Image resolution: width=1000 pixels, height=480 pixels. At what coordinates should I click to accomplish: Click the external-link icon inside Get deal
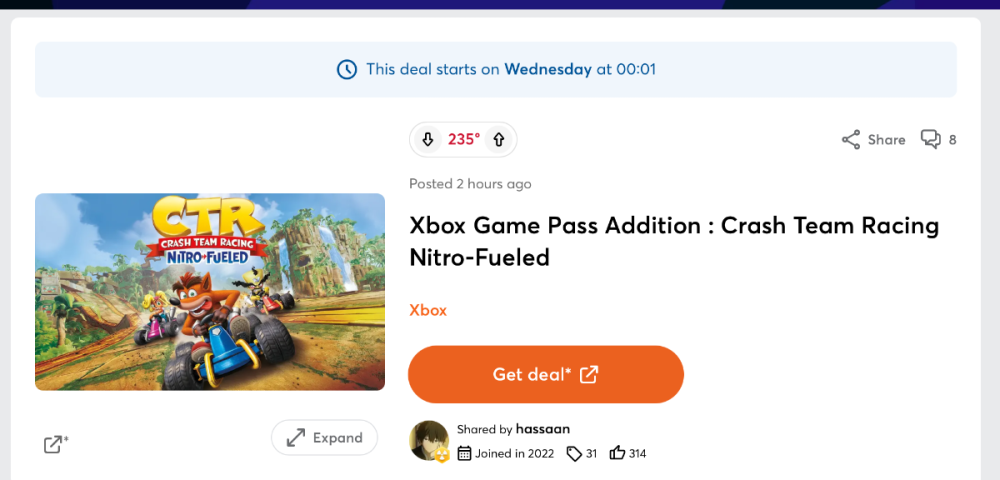pos(589,374)
